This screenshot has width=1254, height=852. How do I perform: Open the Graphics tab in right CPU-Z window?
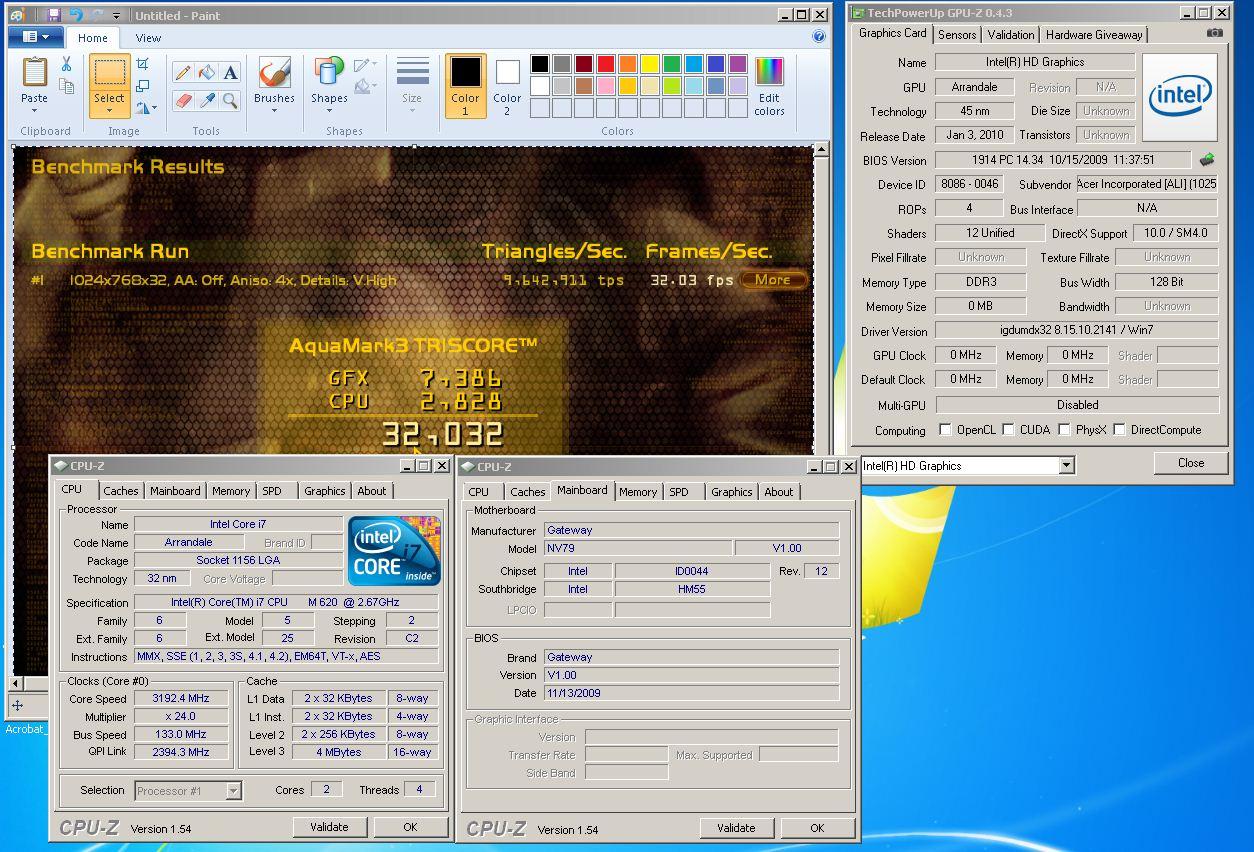coord(732,492)
